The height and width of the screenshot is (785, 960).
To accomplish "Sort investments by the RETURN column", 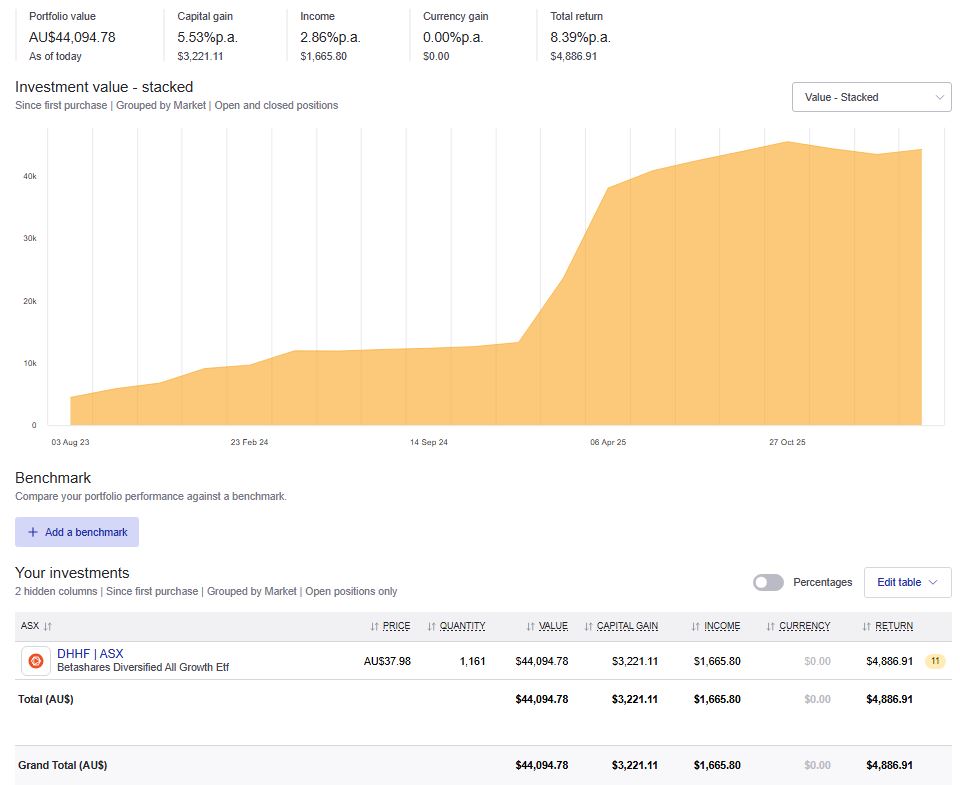I will tap(887, 626).
